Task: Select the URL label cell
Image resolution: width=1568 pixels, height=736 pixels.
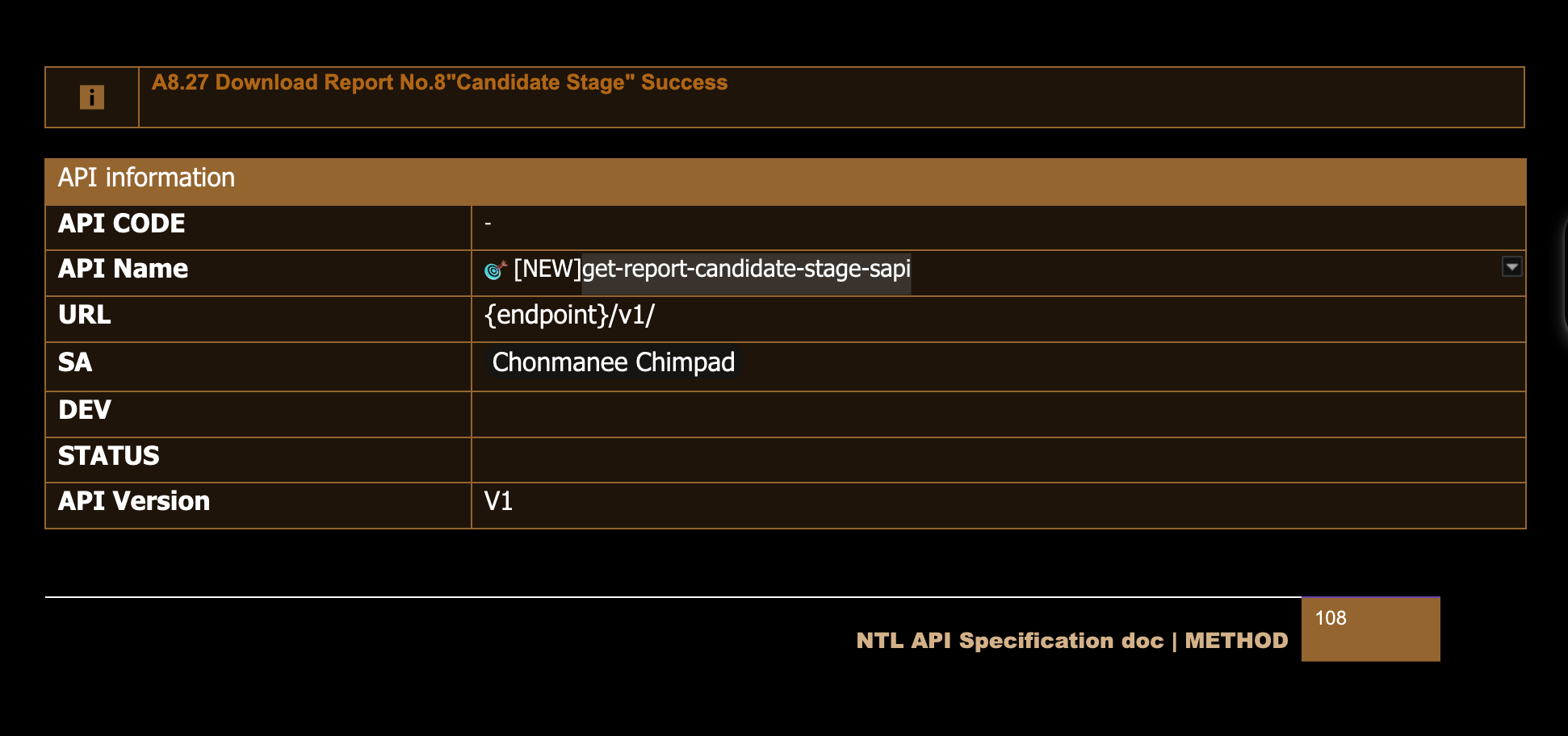Action: click(x=257, y=316)
